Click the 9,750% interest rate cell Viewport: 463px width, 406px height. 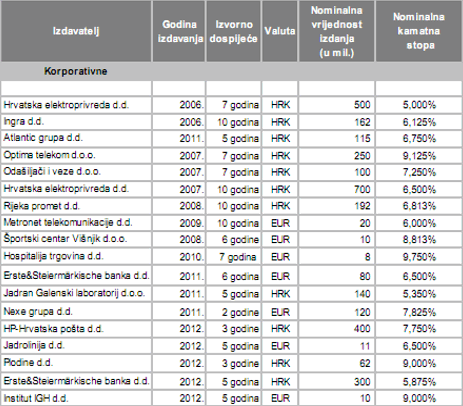[419, 257]
